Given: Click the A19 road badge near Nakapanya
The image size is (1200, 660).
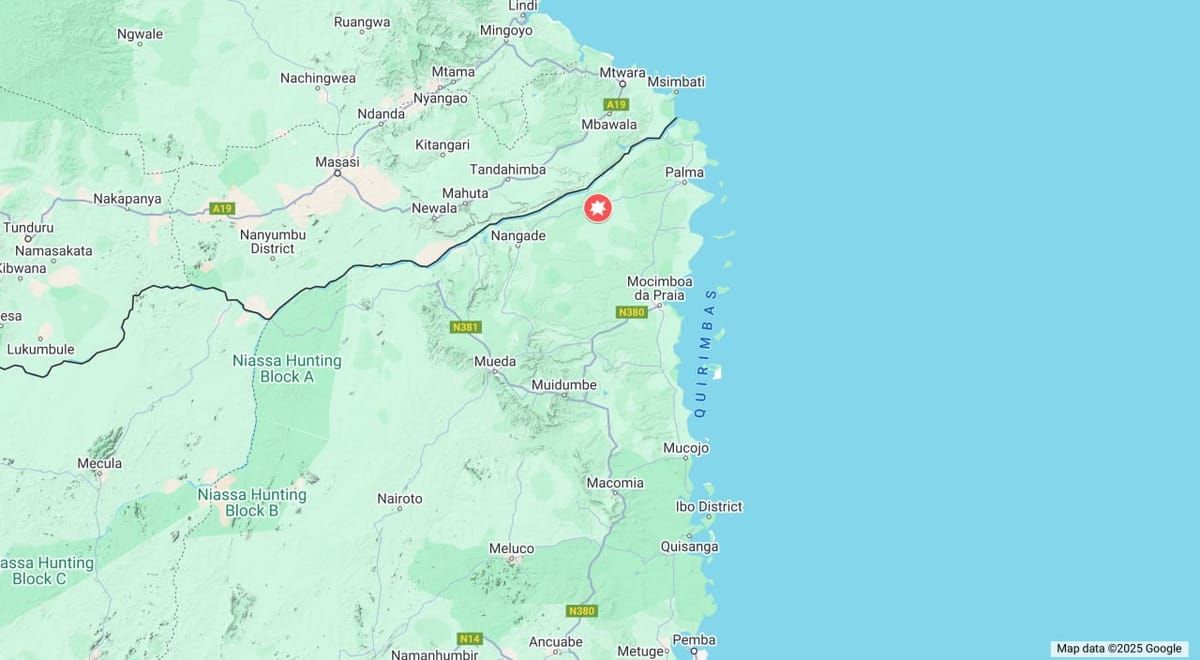Looking at the screenshot, I should tap(222, 208).
